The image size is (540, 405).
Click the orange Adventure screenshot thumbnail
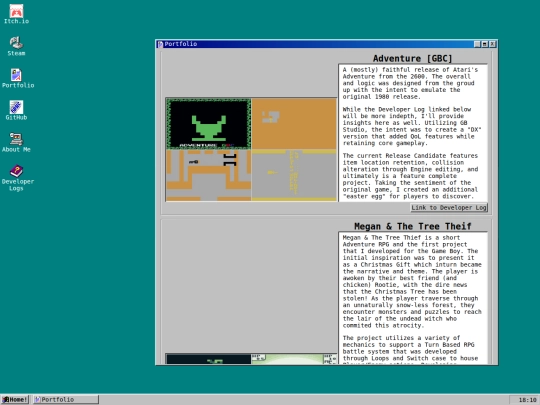tap(294, 124)
